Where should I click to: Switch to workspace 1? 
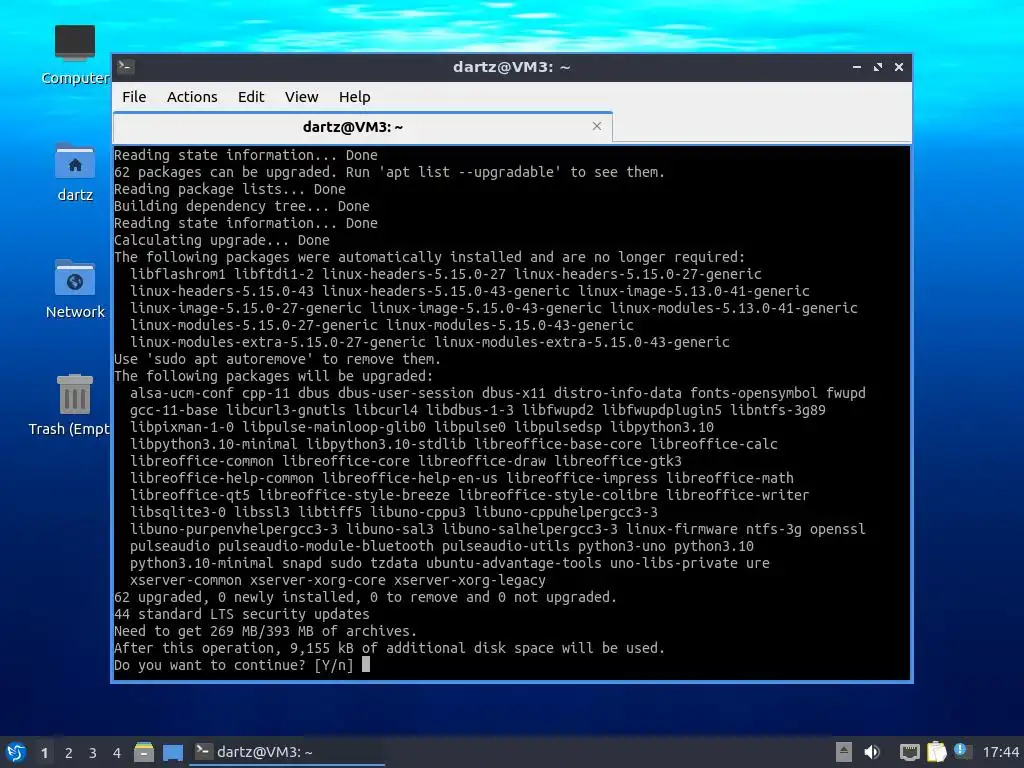tap(44, 753)
